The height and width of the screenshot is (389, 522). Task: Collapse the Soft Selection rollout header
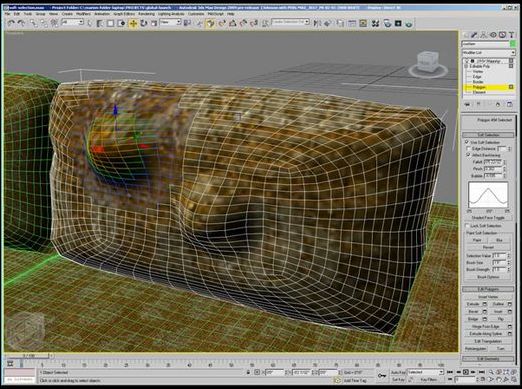[488, 135]
